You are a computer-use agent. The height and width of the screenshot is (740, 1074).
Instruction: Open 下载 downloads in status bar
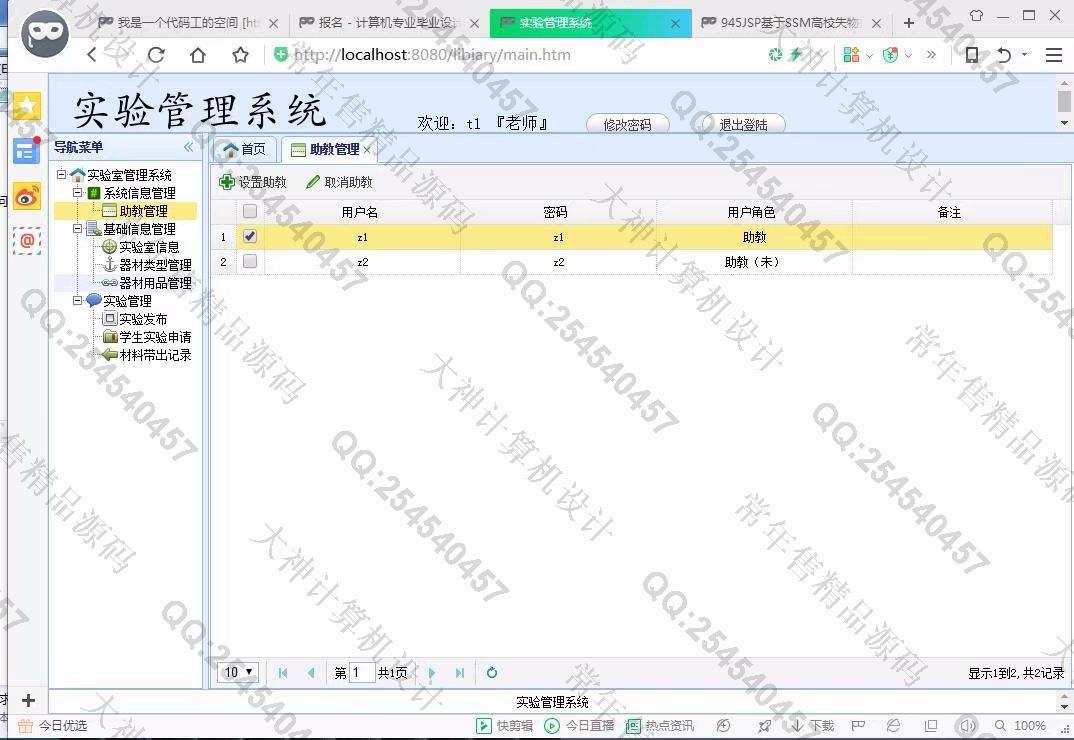[x=813, y=726]
